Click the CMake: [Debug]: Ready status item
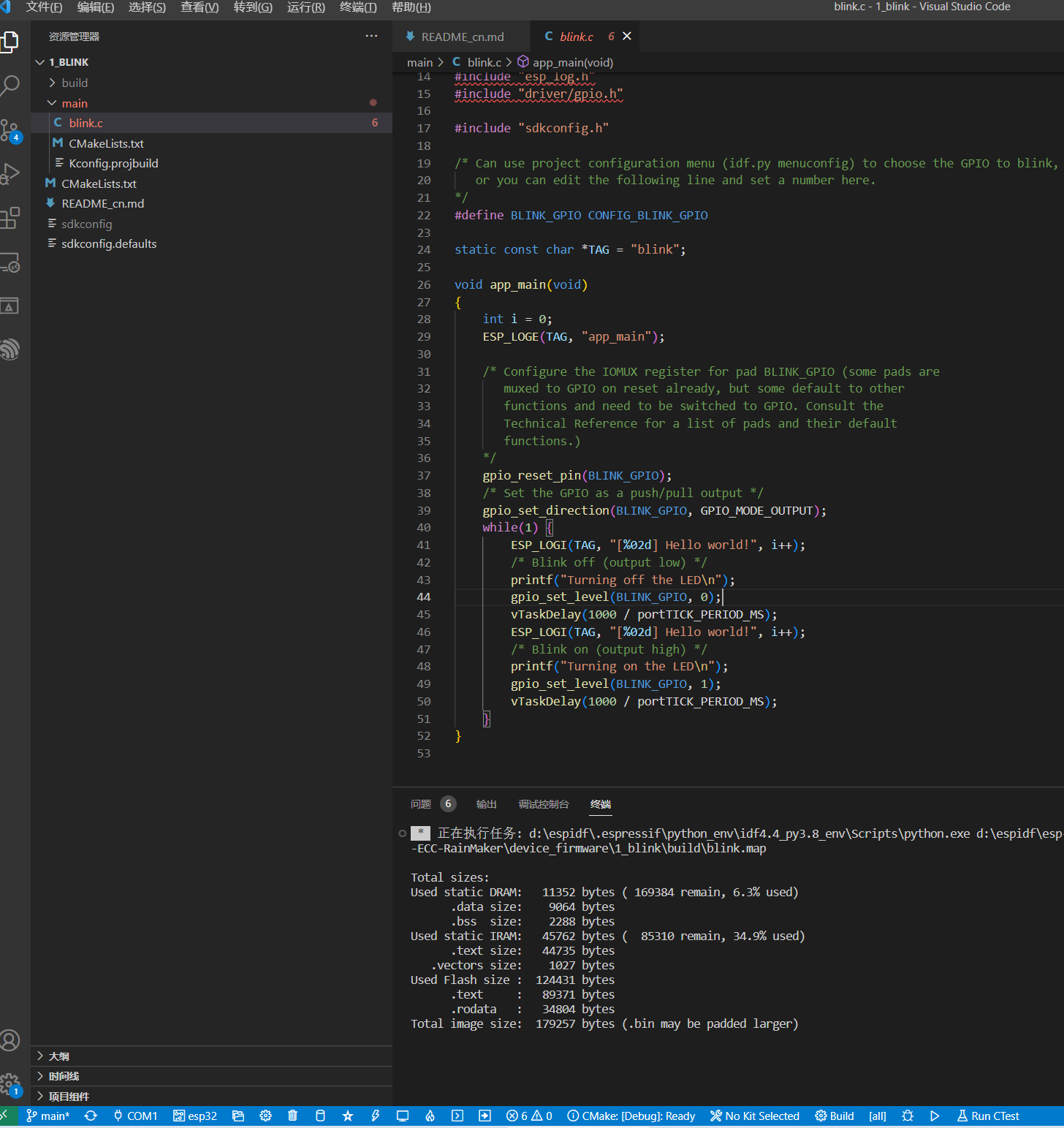The width and height of the screenshot is (1064, 1128). coord(631,1116)
